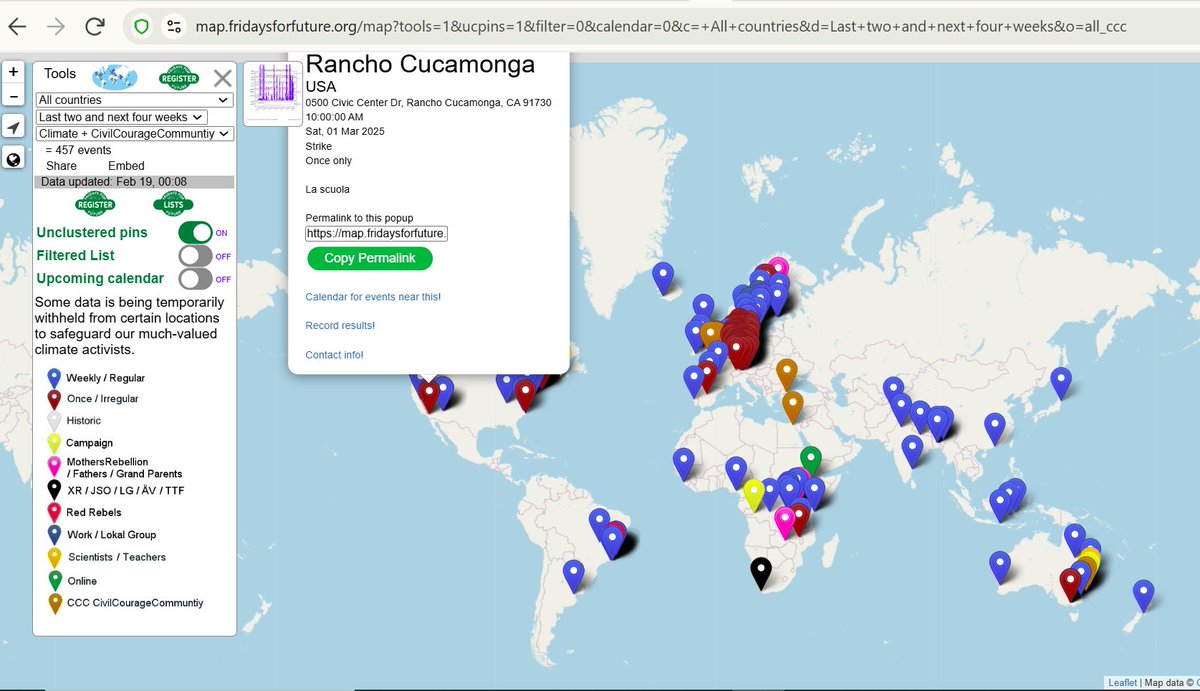Toggle Unclustered pins switch off
Screen dimensions: 1200x691
[195, 232]
